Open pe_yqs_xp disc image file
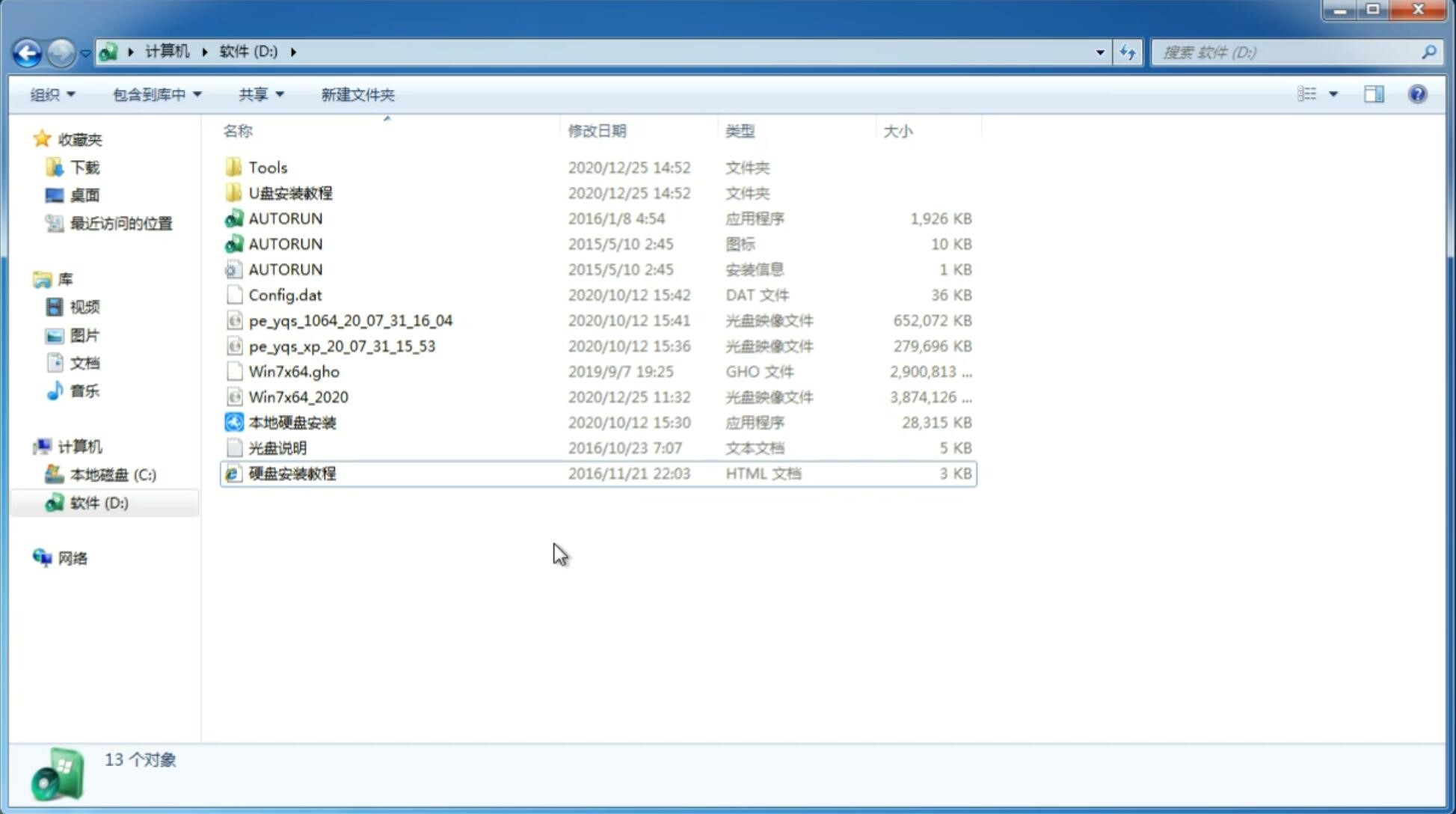This screenshot has width=1456, height=814. [x=342, y=345]
